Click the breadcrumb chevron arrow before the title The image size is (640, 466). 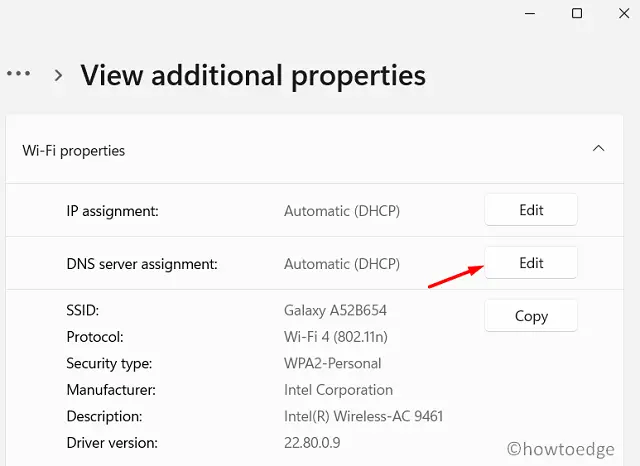[x=59, y=75]
